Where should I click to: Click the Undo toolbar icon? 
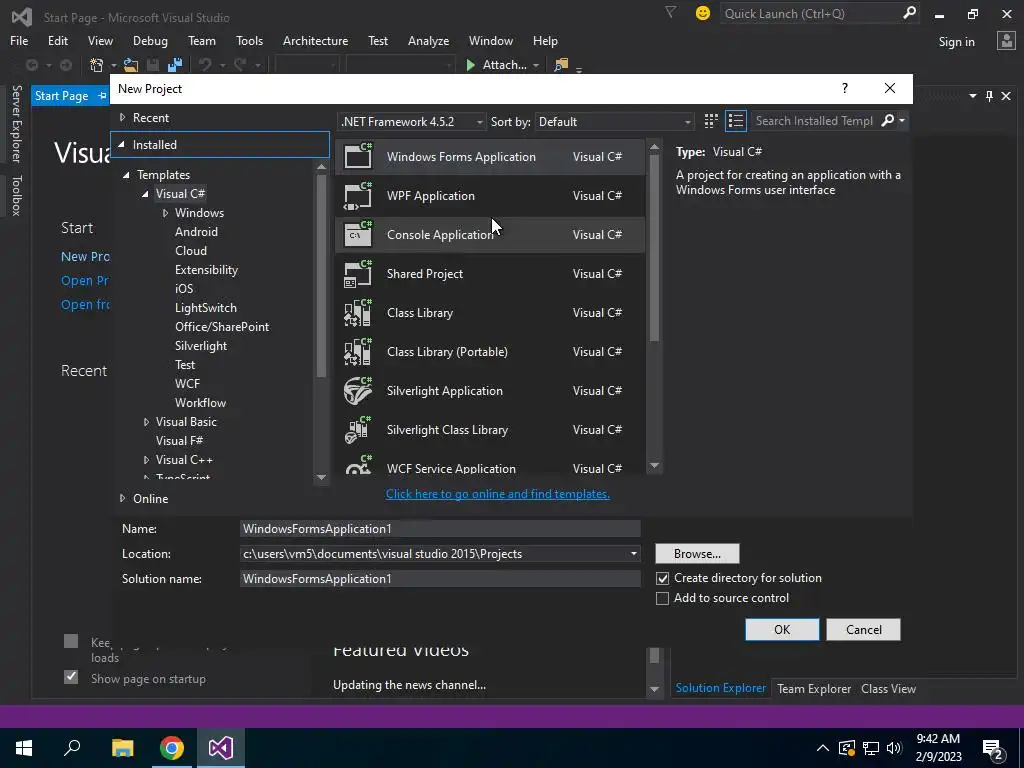[x=205, y=65]
